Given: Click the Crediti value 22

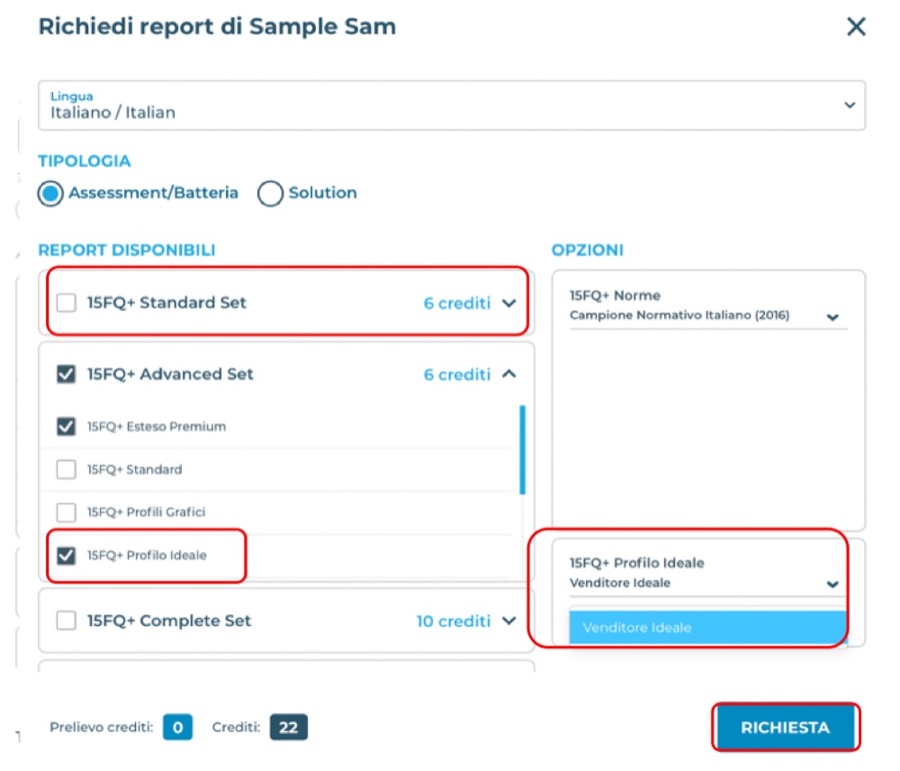Looking at the screenshot, I should point(289,727).
